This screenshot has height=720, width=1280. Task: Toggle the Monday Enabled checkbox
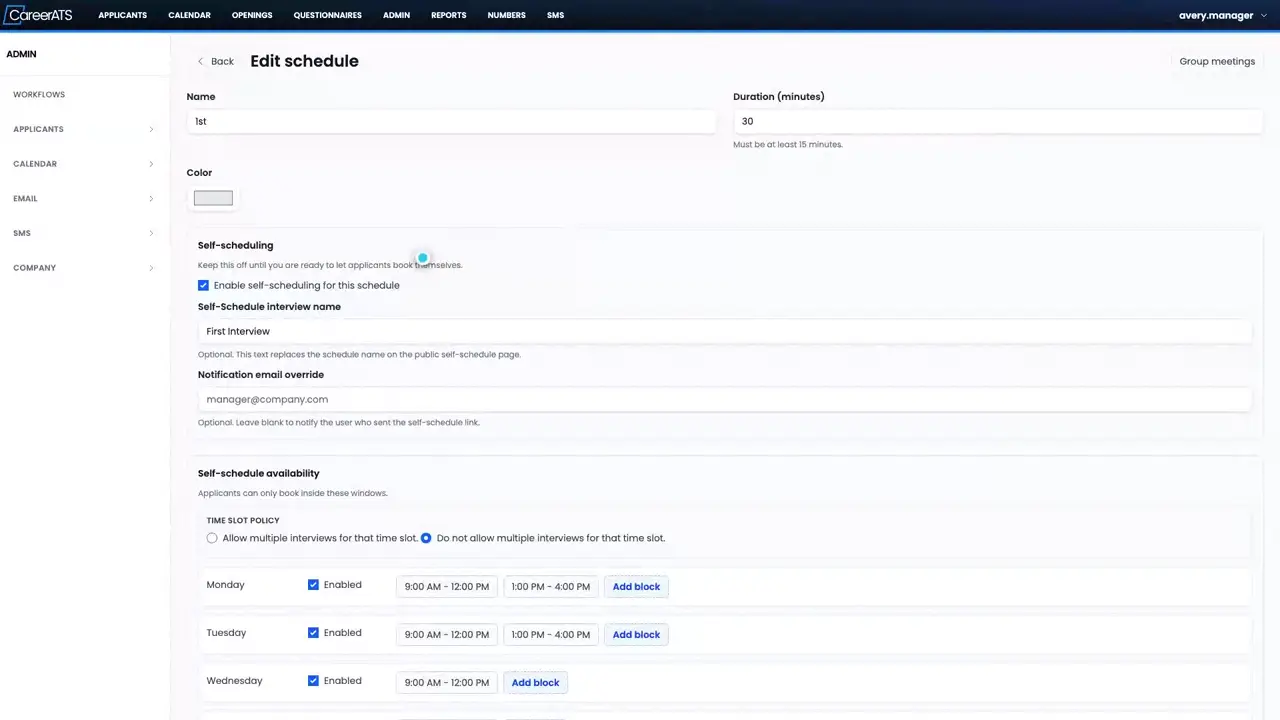pyautogui.click(x=313, y=585)
